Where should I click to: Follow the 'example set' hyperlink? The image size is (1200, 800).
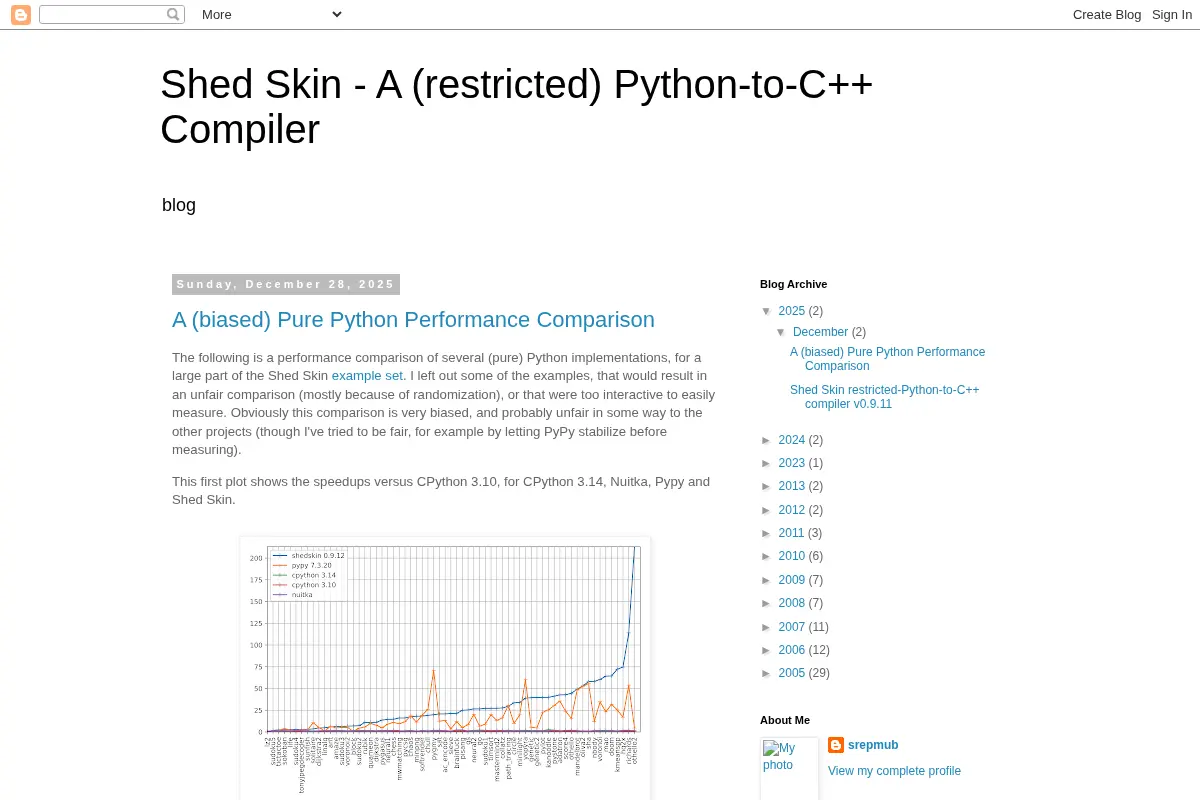367,376
